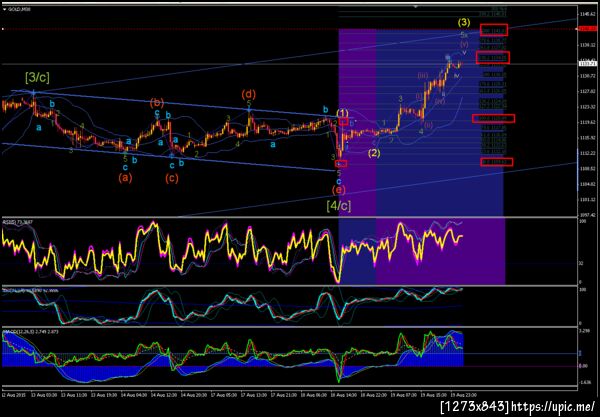Click the red (b) wave label

coord(157,103)
